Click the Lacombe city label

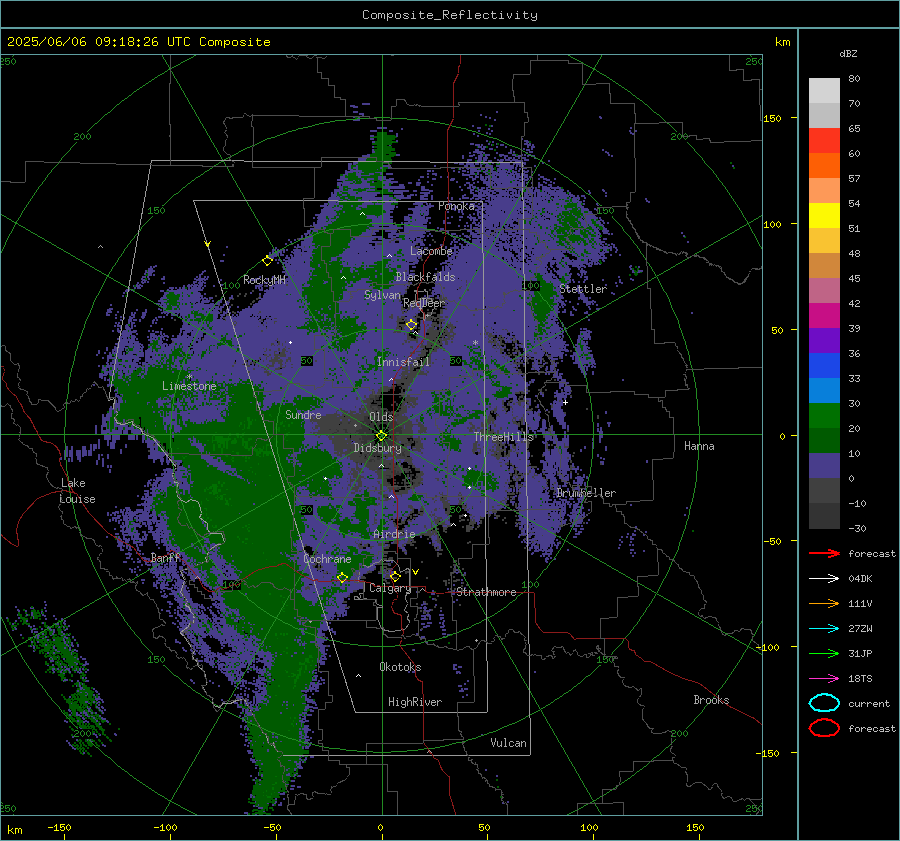[431, 251]
